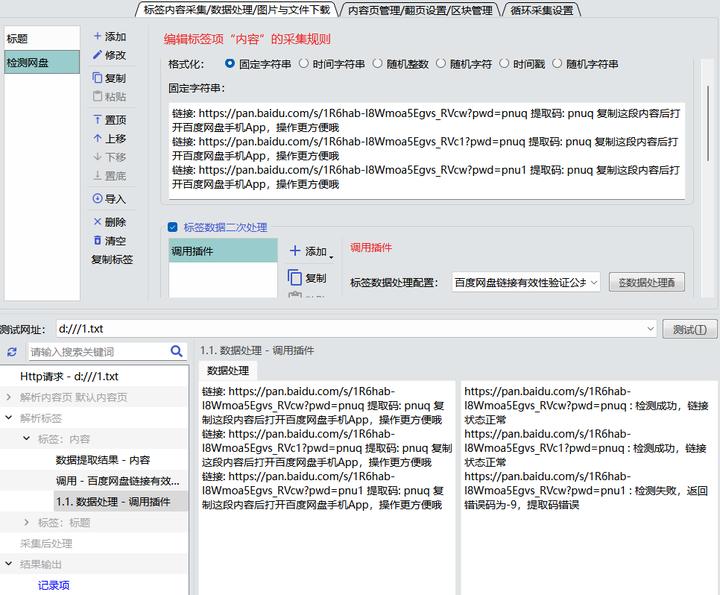Click the 清空 trash icon
The width and height of the screenshot is (720, 595).
[x=97, y=240]
